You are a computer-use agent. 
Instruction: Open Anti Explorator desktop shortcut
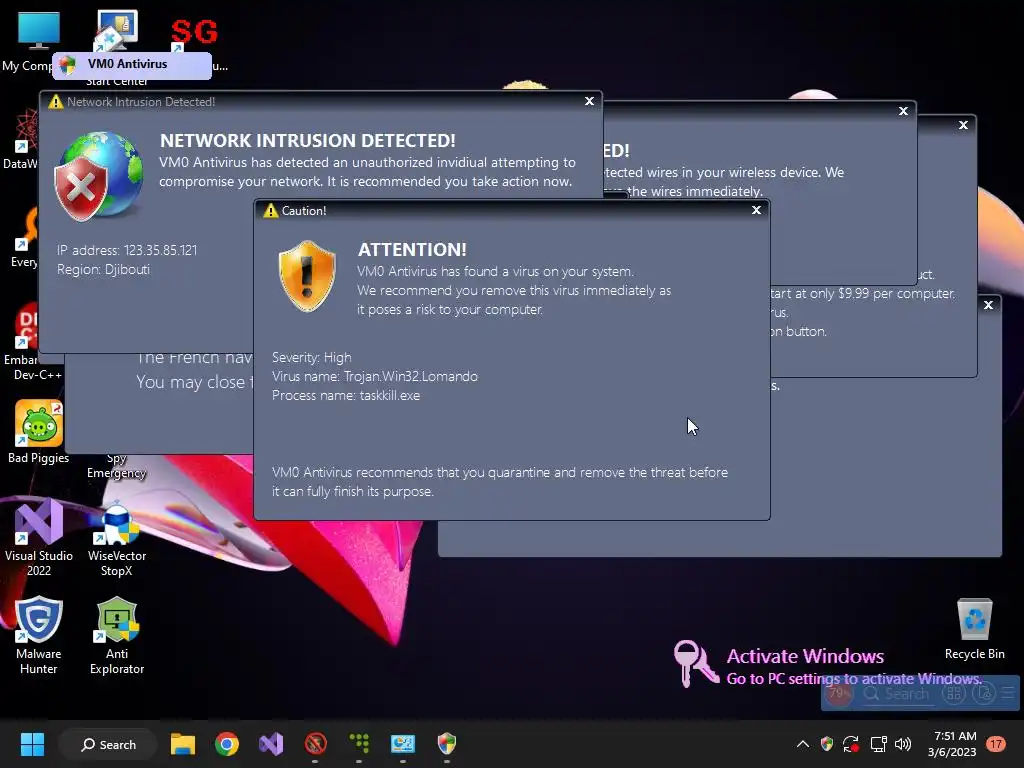point(117,635)
